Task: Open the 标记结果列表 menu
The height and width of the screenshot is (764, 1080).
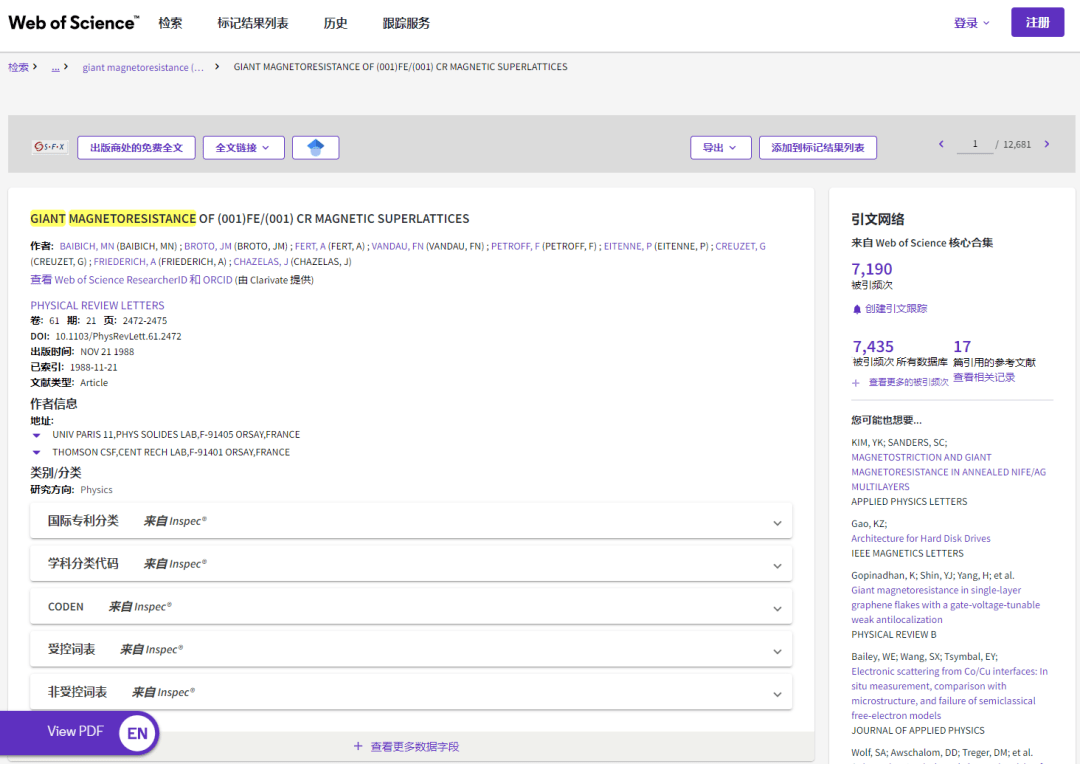Action: coord(252,23)
